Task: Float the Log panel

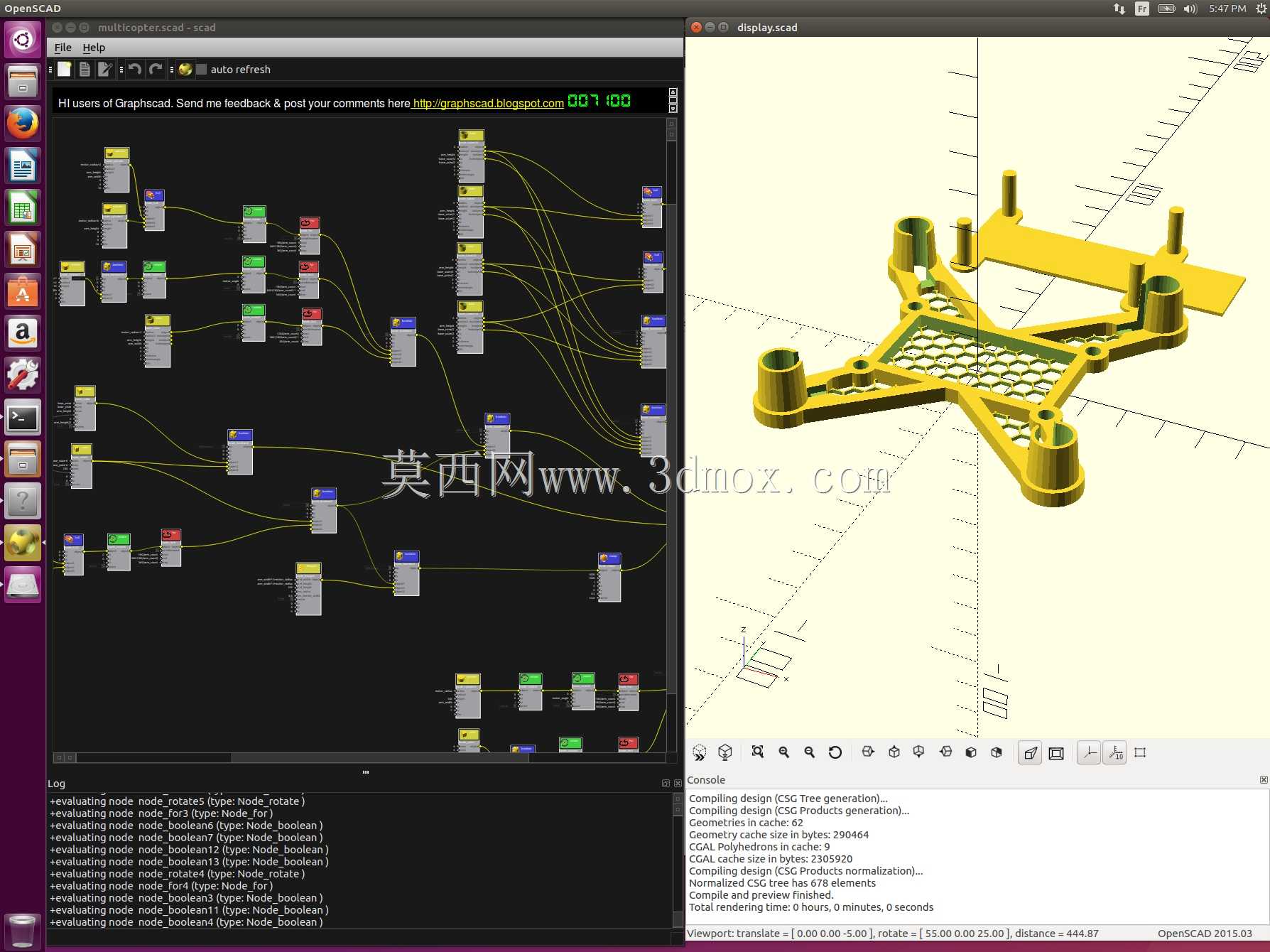Action: click(x=666, y=784)
